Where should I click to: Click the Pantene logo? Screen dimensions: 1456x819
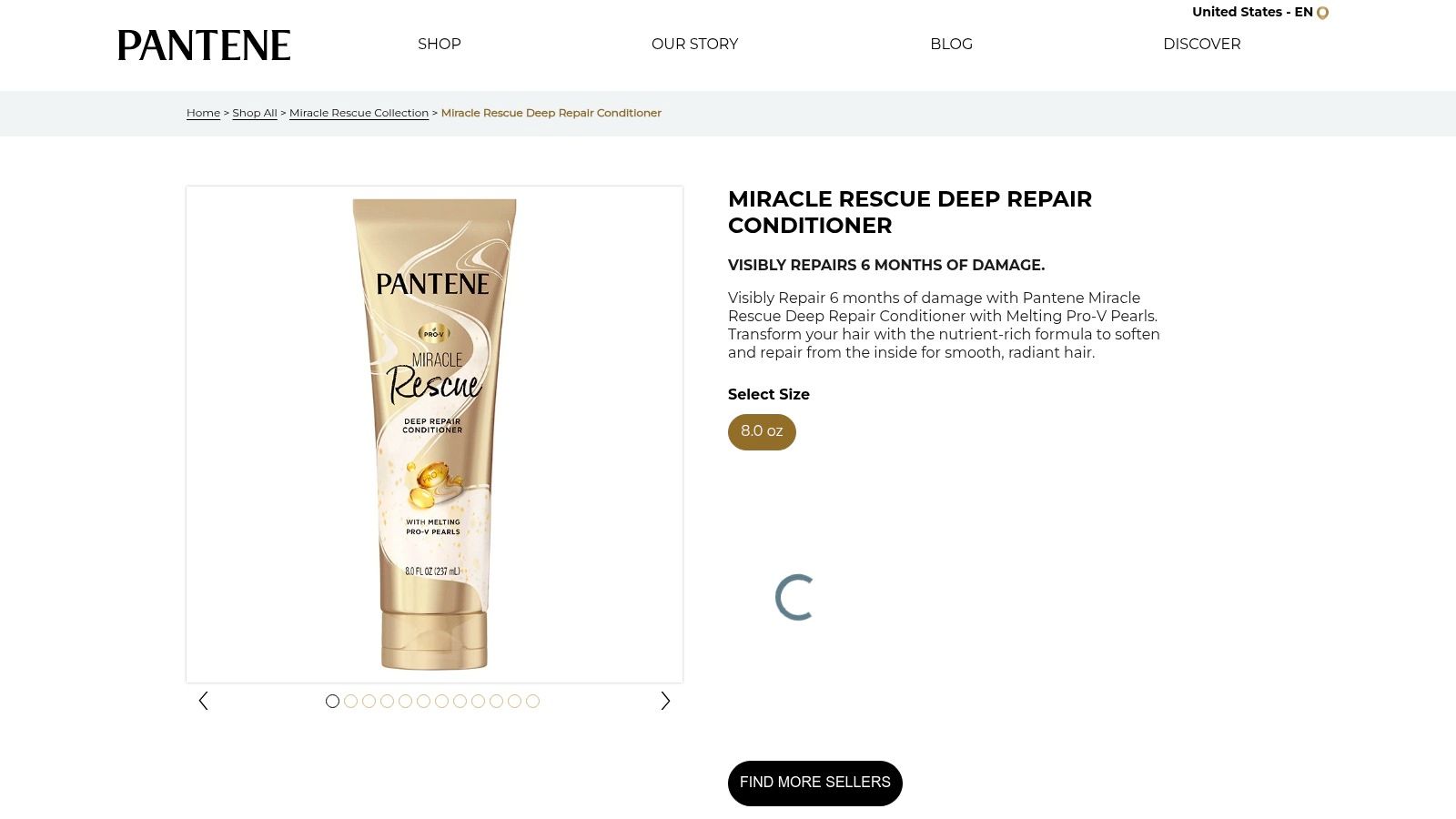[x=204, y=45]
